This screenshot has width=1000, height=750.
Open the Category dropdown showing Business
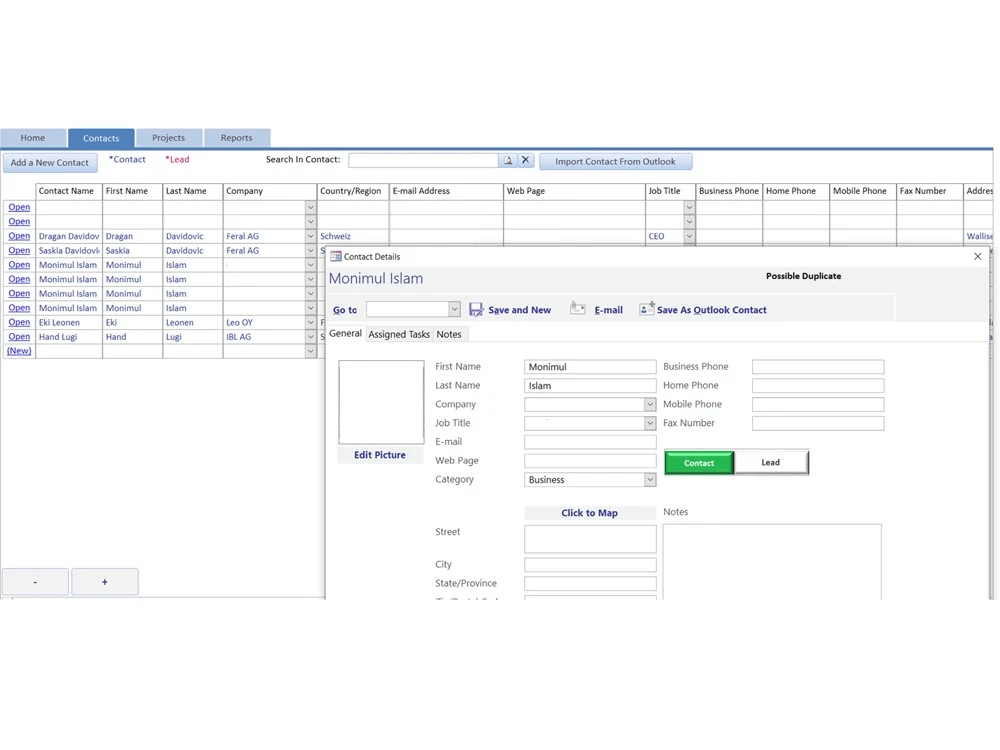648,479
